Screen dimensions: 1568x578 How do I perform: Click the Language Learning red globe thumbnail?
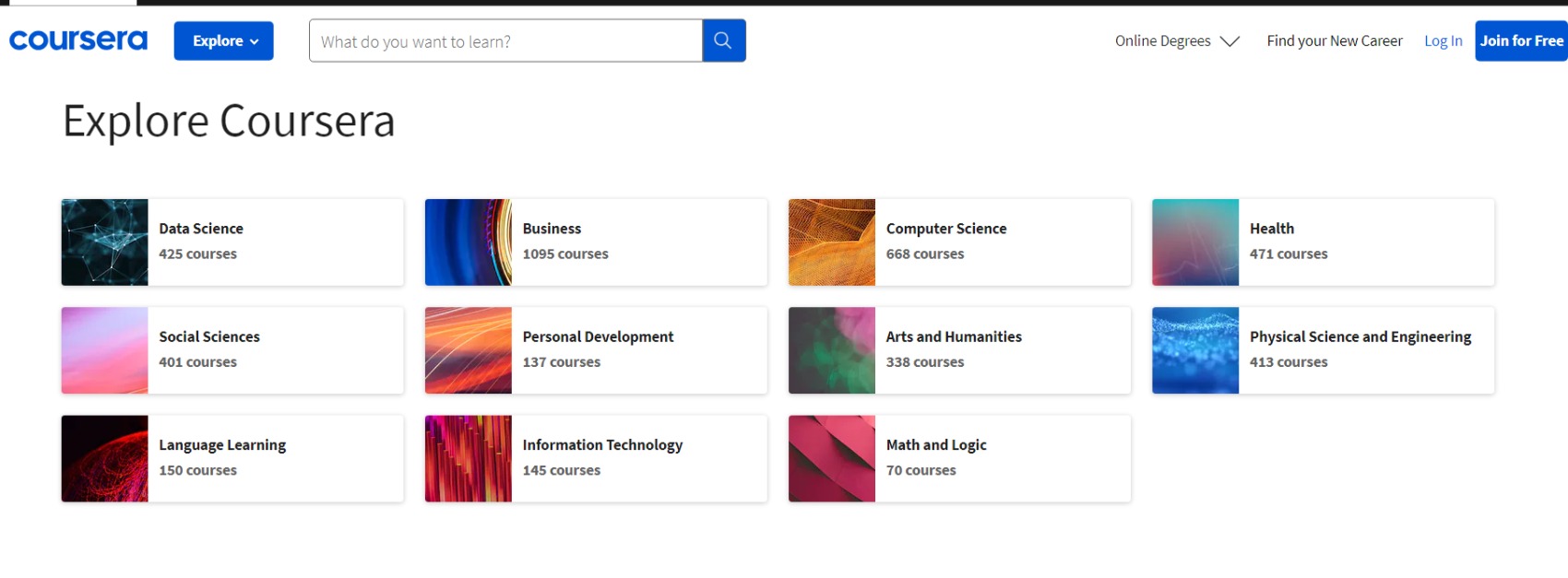(104, 458)
